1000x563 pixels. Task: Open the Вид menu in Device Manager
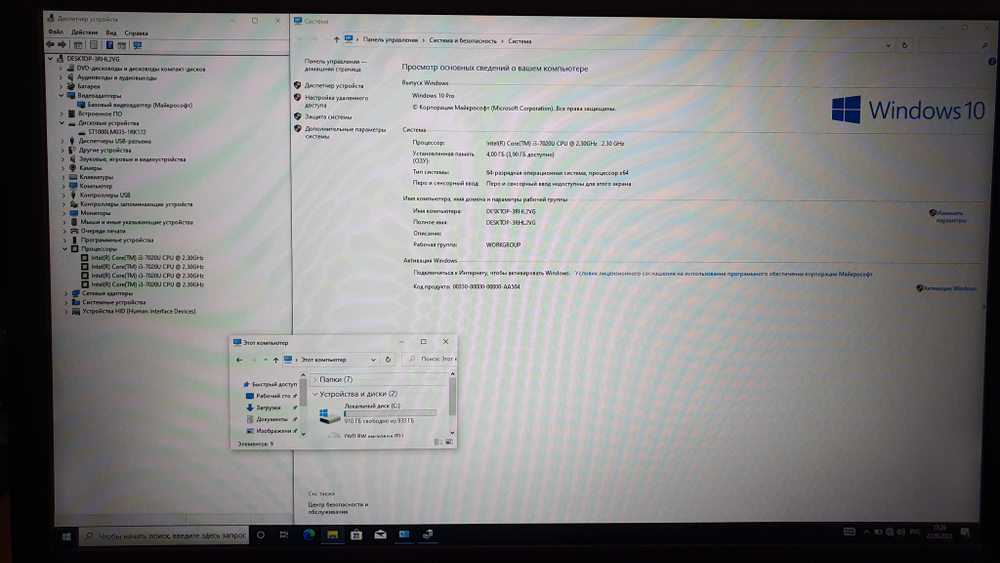pos(111,33)
